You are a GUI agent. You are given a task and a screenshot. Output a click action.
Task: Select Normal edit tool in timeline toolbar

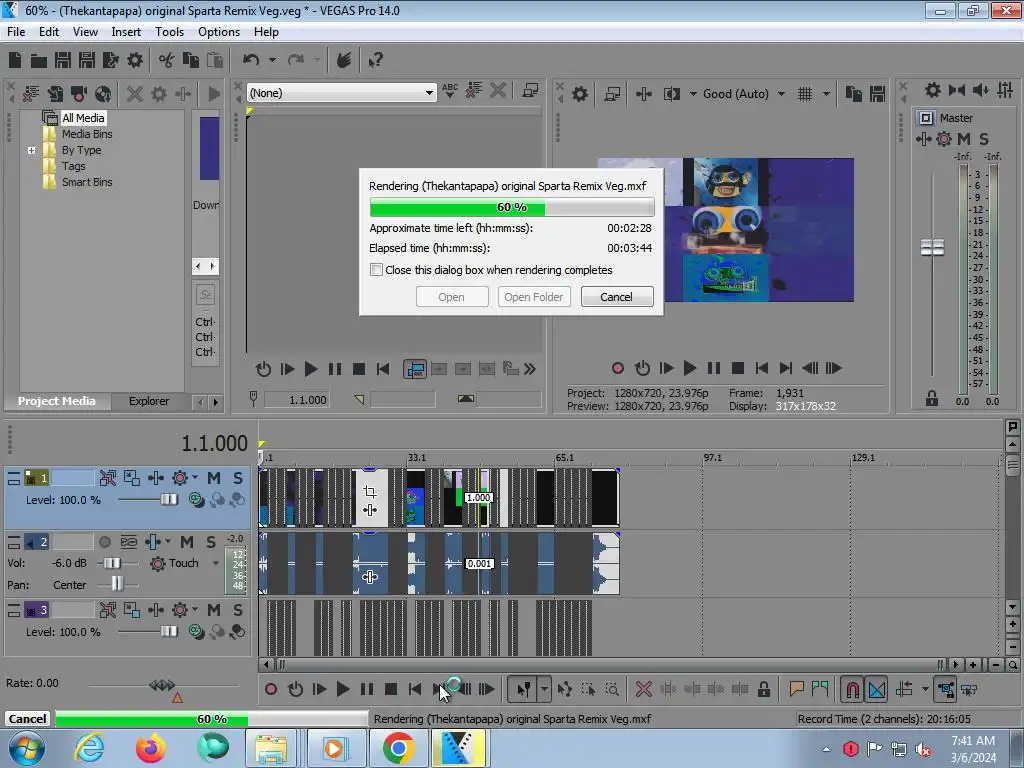(523, 689)
